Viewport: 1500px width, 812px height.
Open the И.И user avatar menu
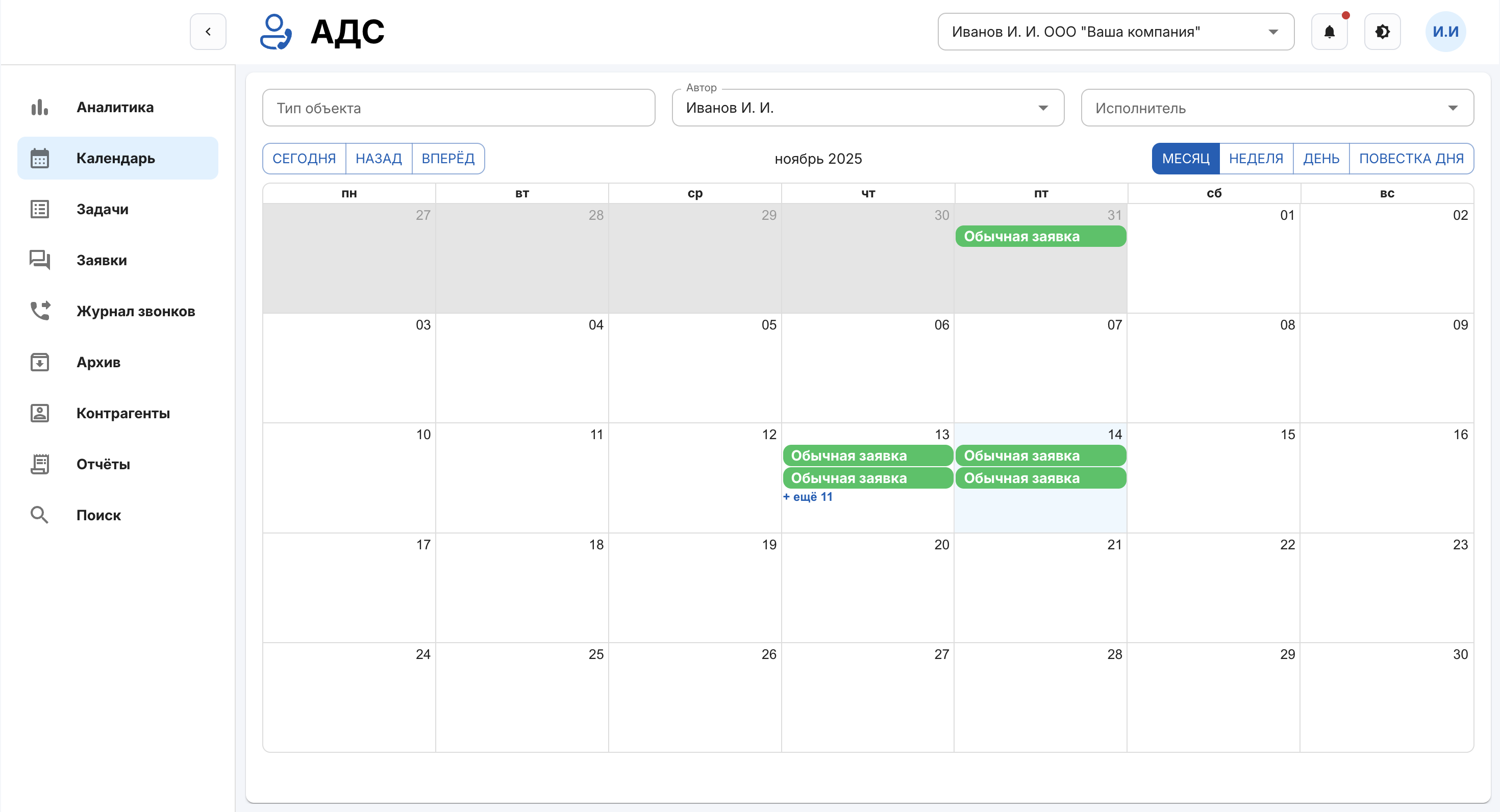[1445, 32]
